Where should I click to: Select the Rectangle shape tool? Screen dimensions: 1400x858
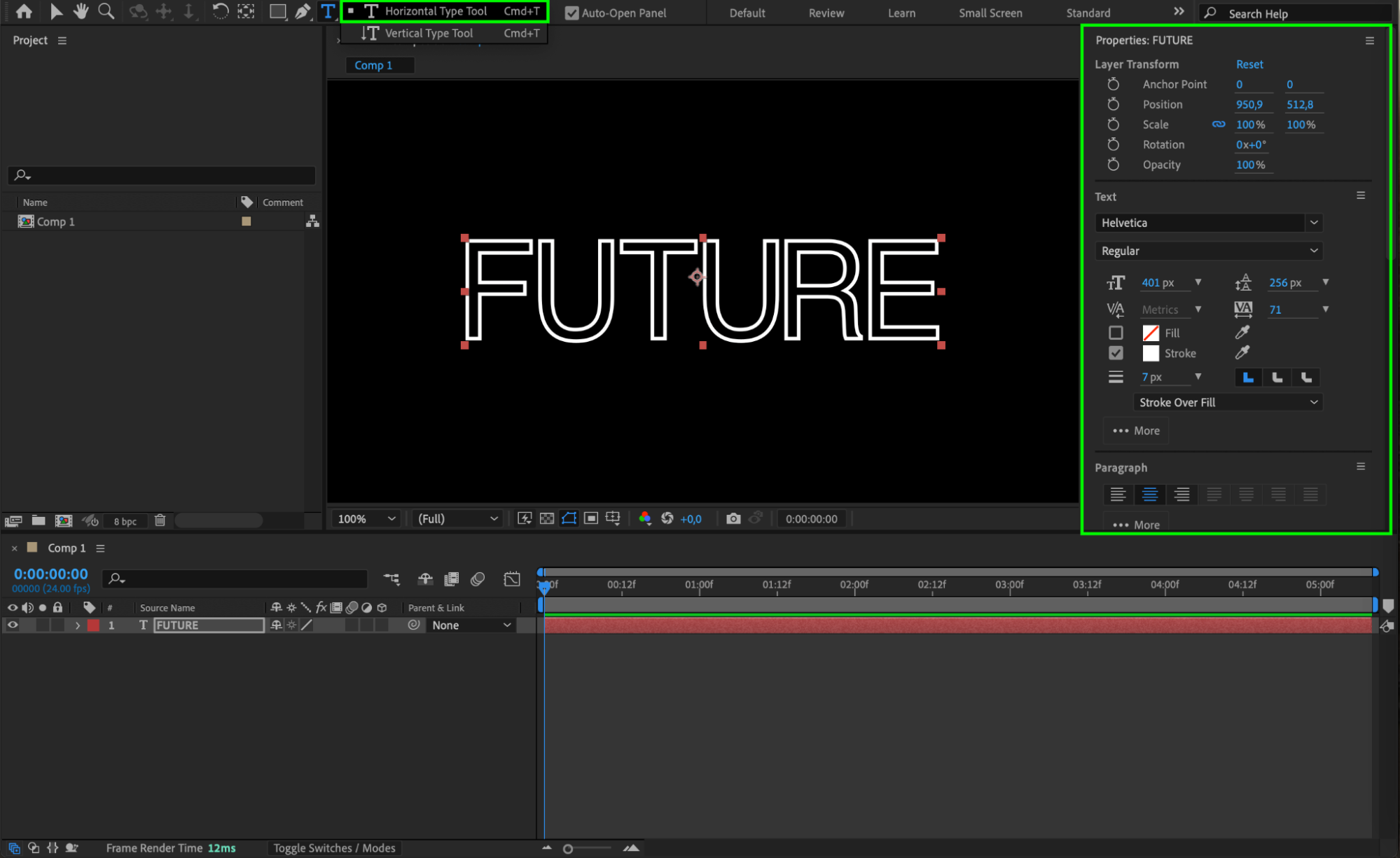click(278, 11)
